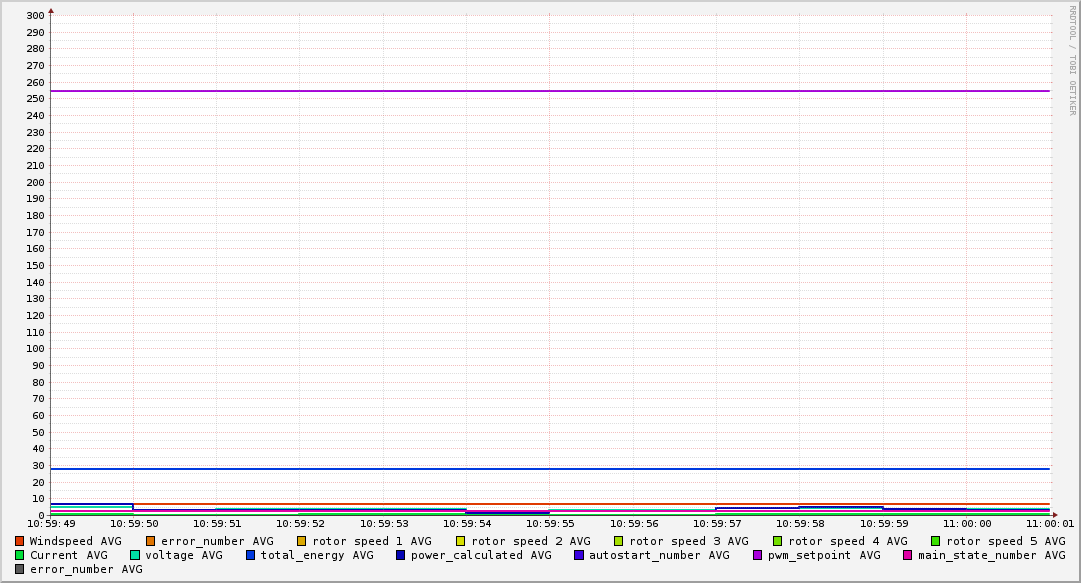This screenshot has width=1081, height=583.
Task: Select the teal voltage AVG legend swatch
Action: (x=135, y=555)
